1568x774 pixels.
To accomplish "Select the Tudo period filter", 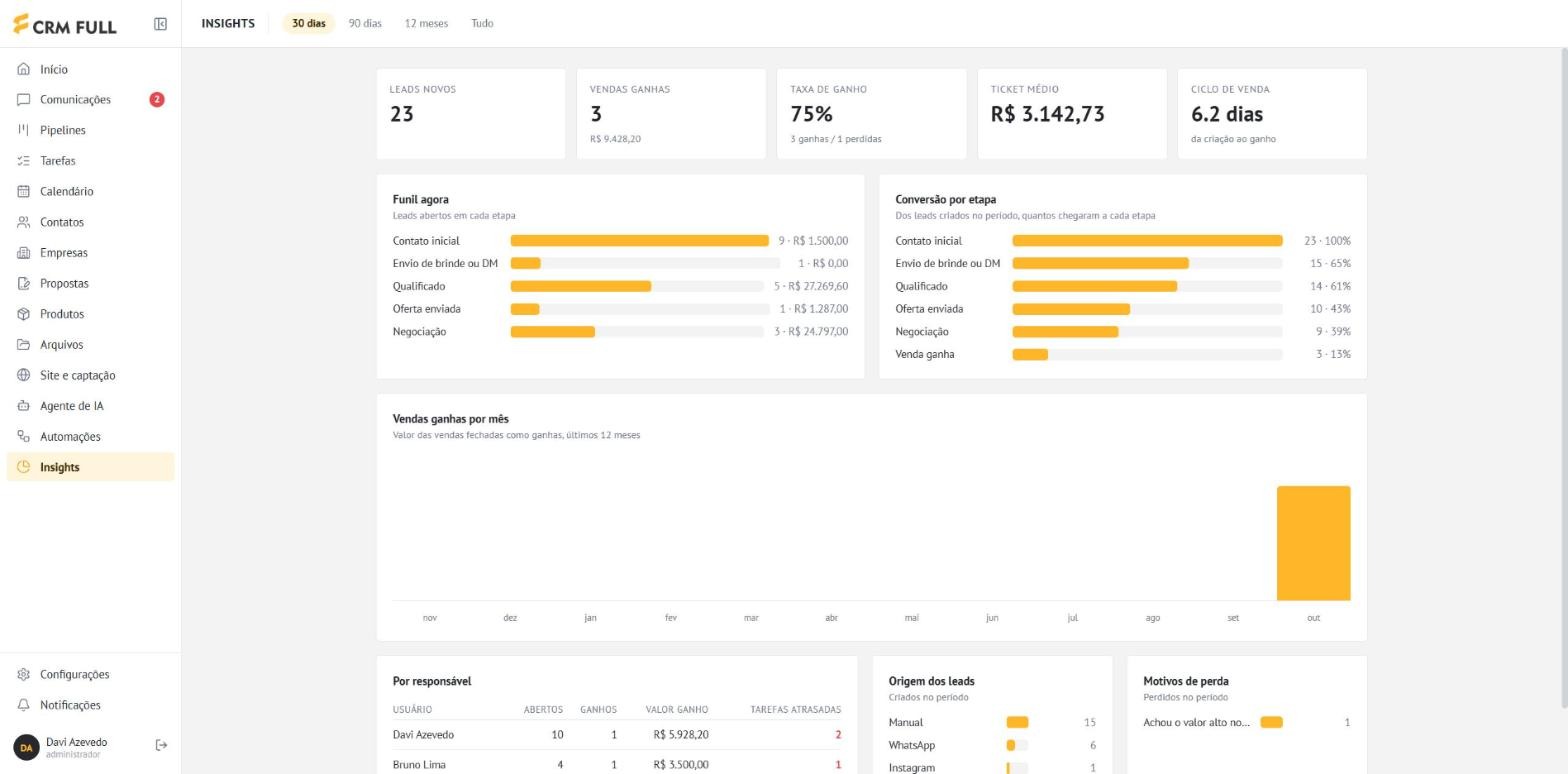I will pyautogui.click(x=482, y=23).
